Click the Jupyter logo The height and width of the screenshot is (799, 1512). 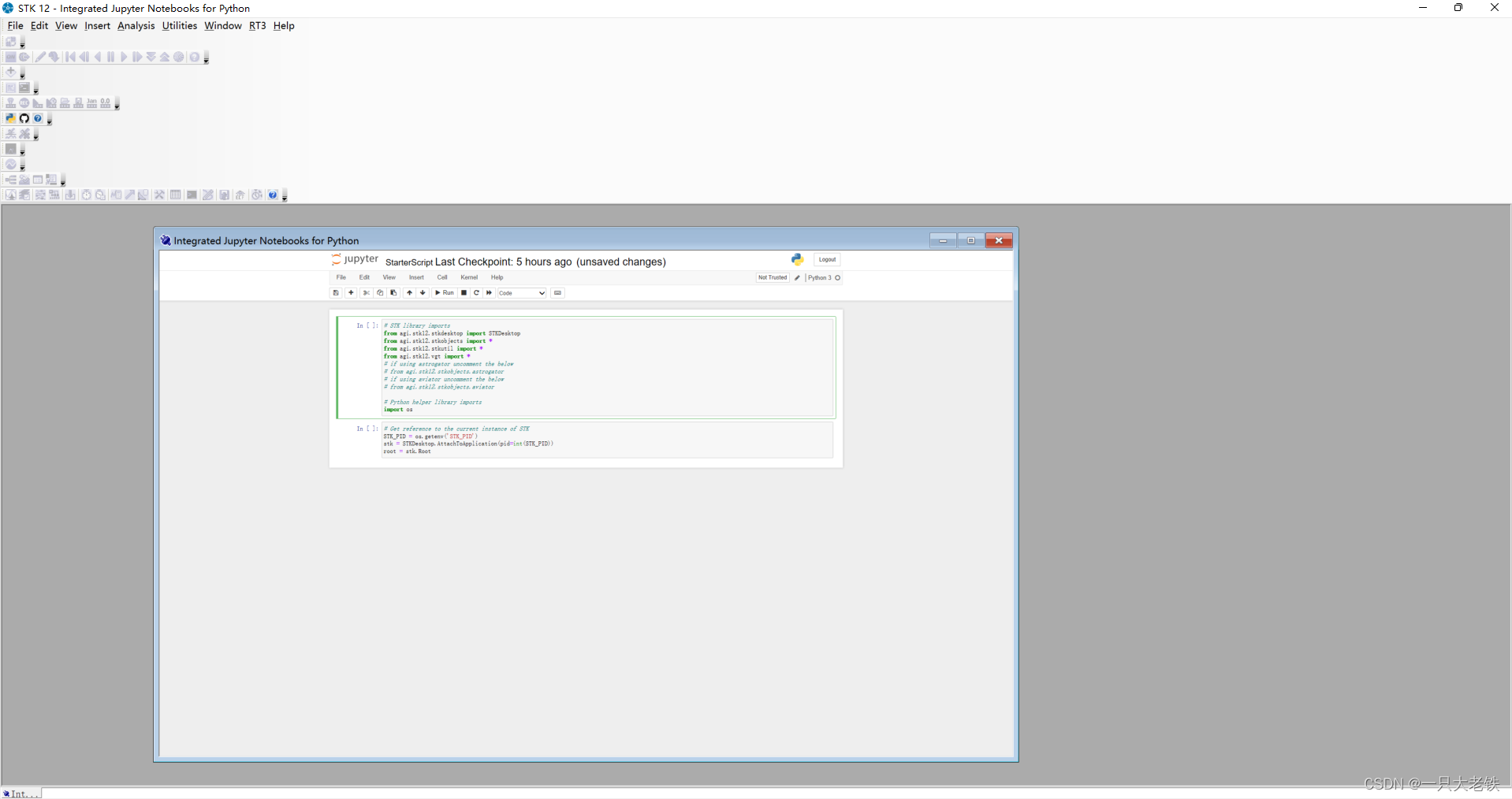tap(355, 259)
